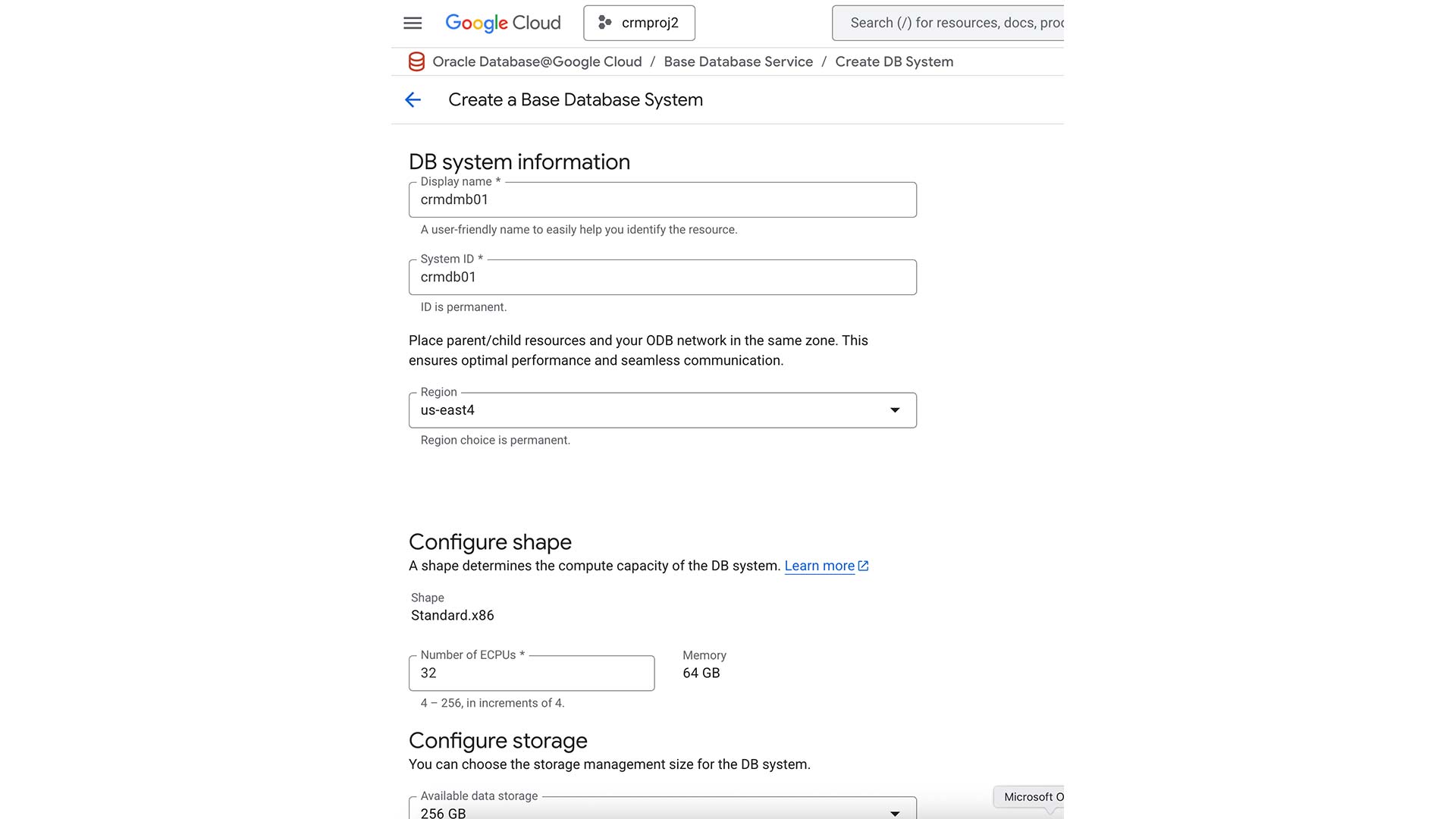The height and width of the screenshot is (819, 1456).
Task: Click the external link icon next to Learn more
Action: click(864, 566)
